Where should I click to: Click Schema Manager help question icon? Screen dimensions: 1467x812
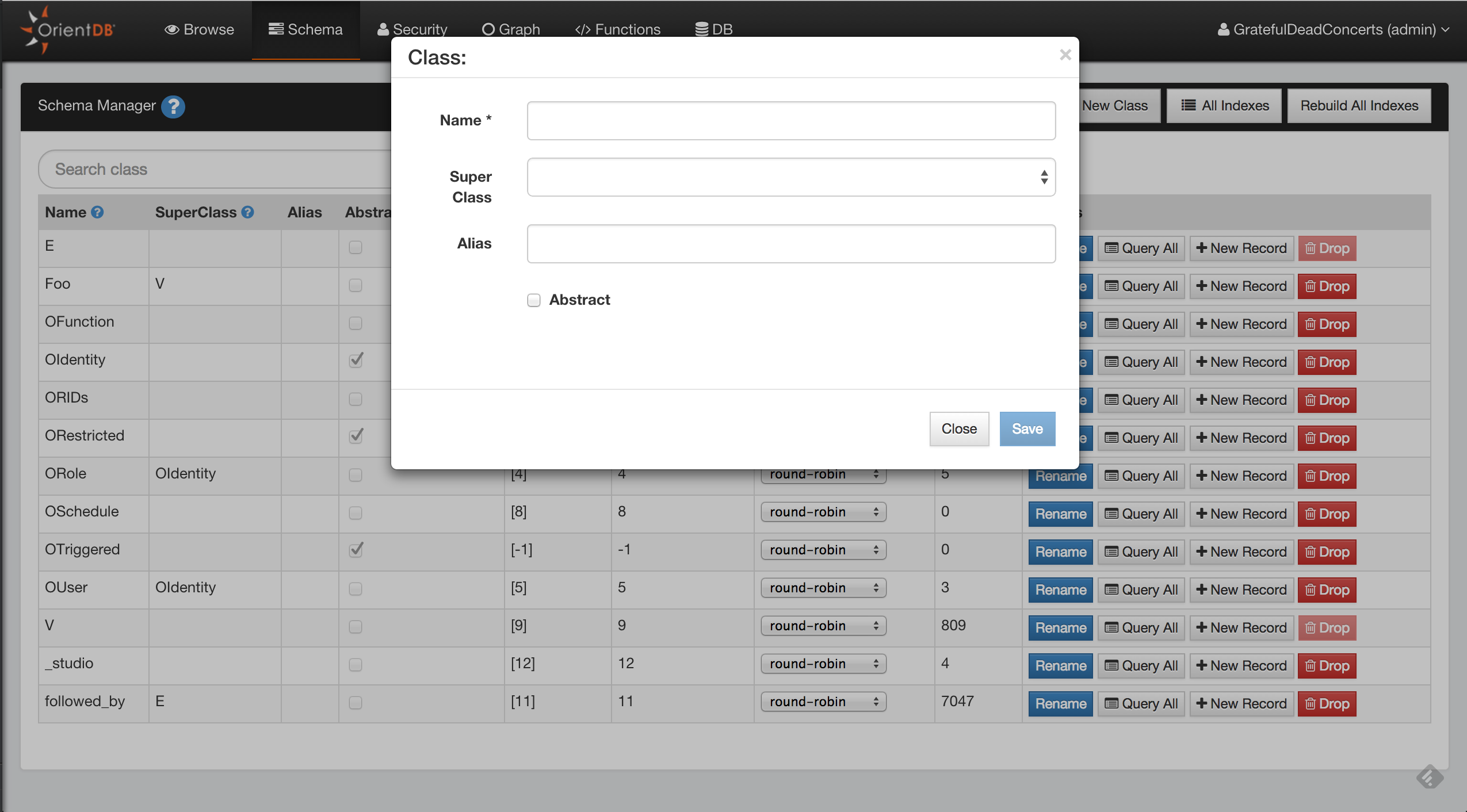(x=173, y=106)
